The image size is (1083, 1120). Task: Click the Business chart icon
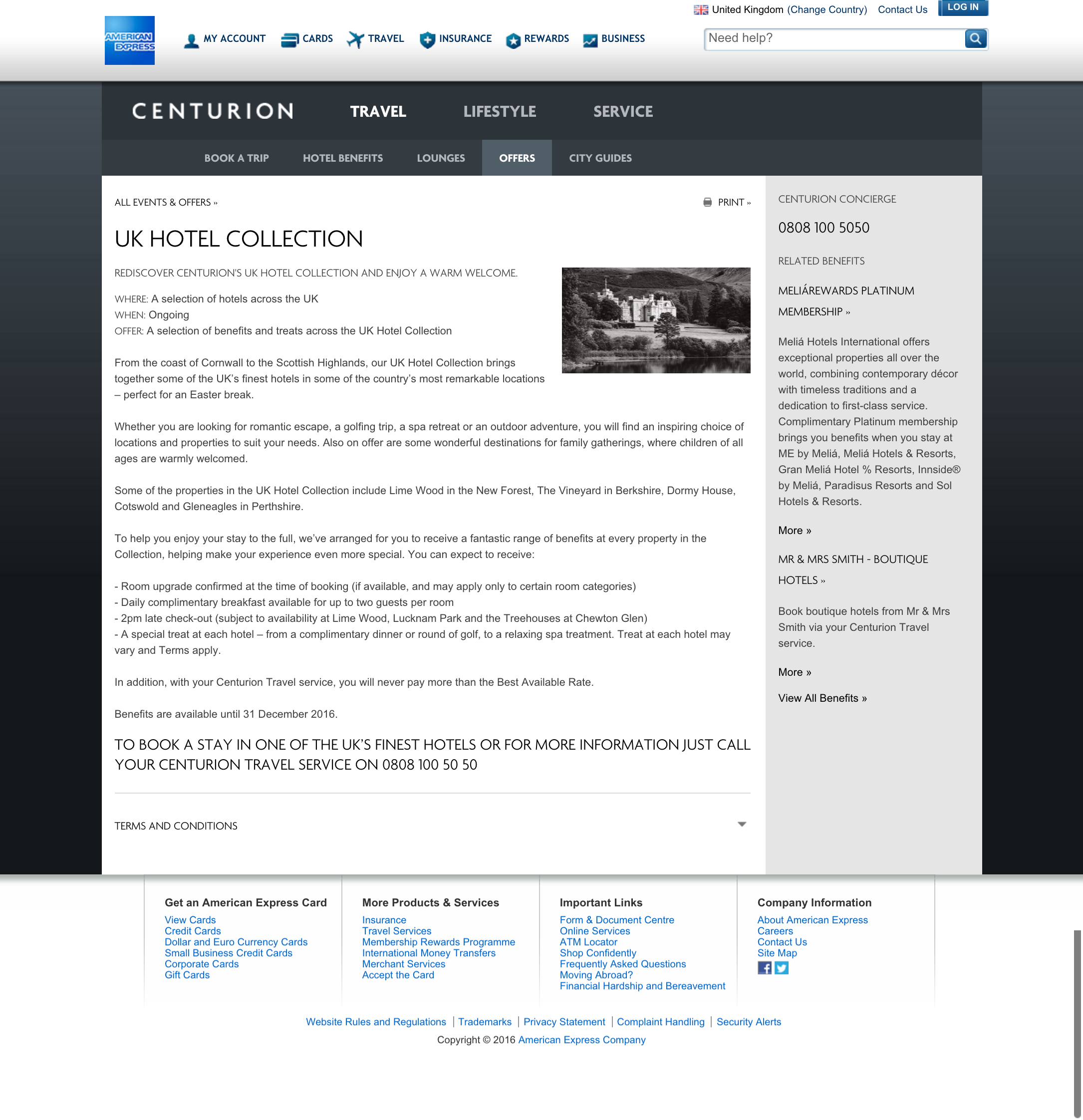point(590,40)
